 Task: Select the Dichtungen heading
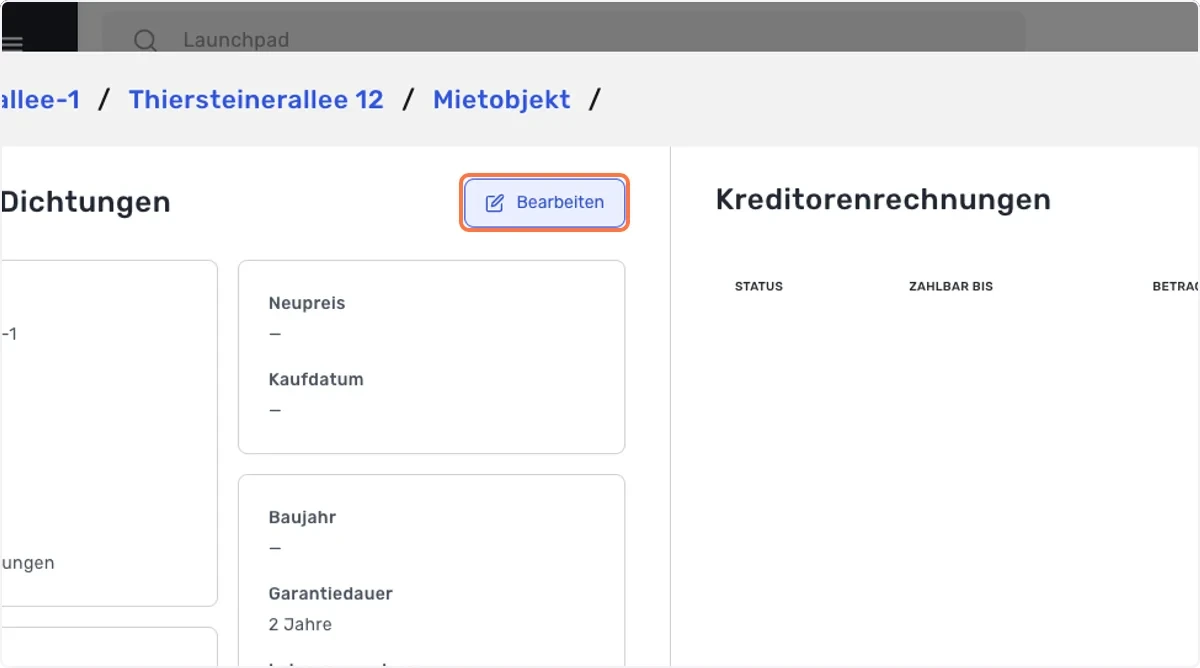(85, 202)
